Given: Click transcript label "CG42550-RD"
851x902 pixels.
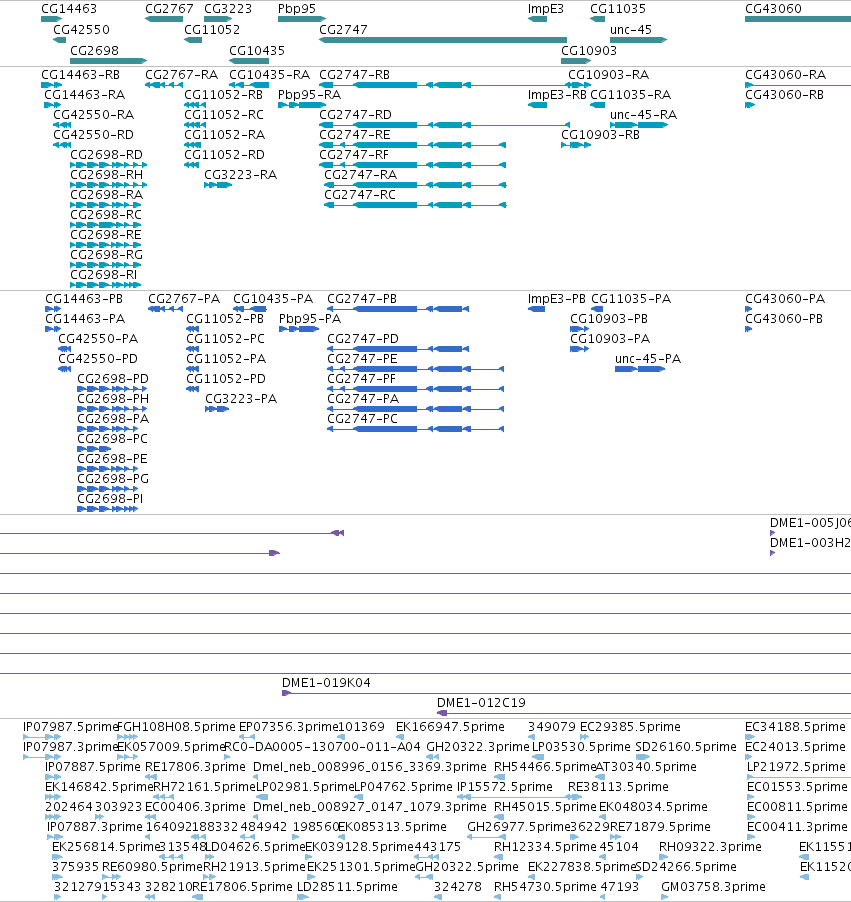Looking at the screenshot, I should 93,135.
